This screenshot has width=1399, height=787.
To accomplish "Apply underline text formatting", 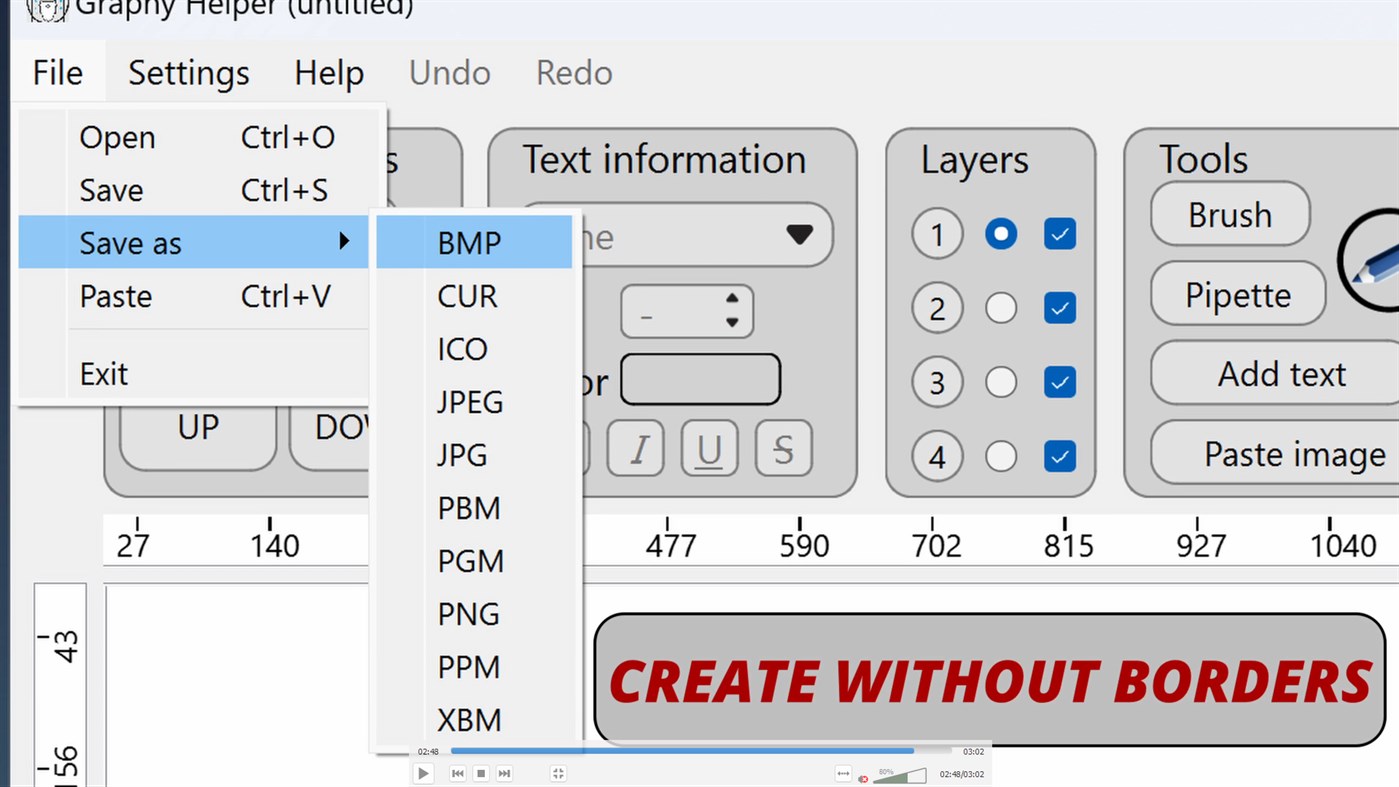I will 710,449.
